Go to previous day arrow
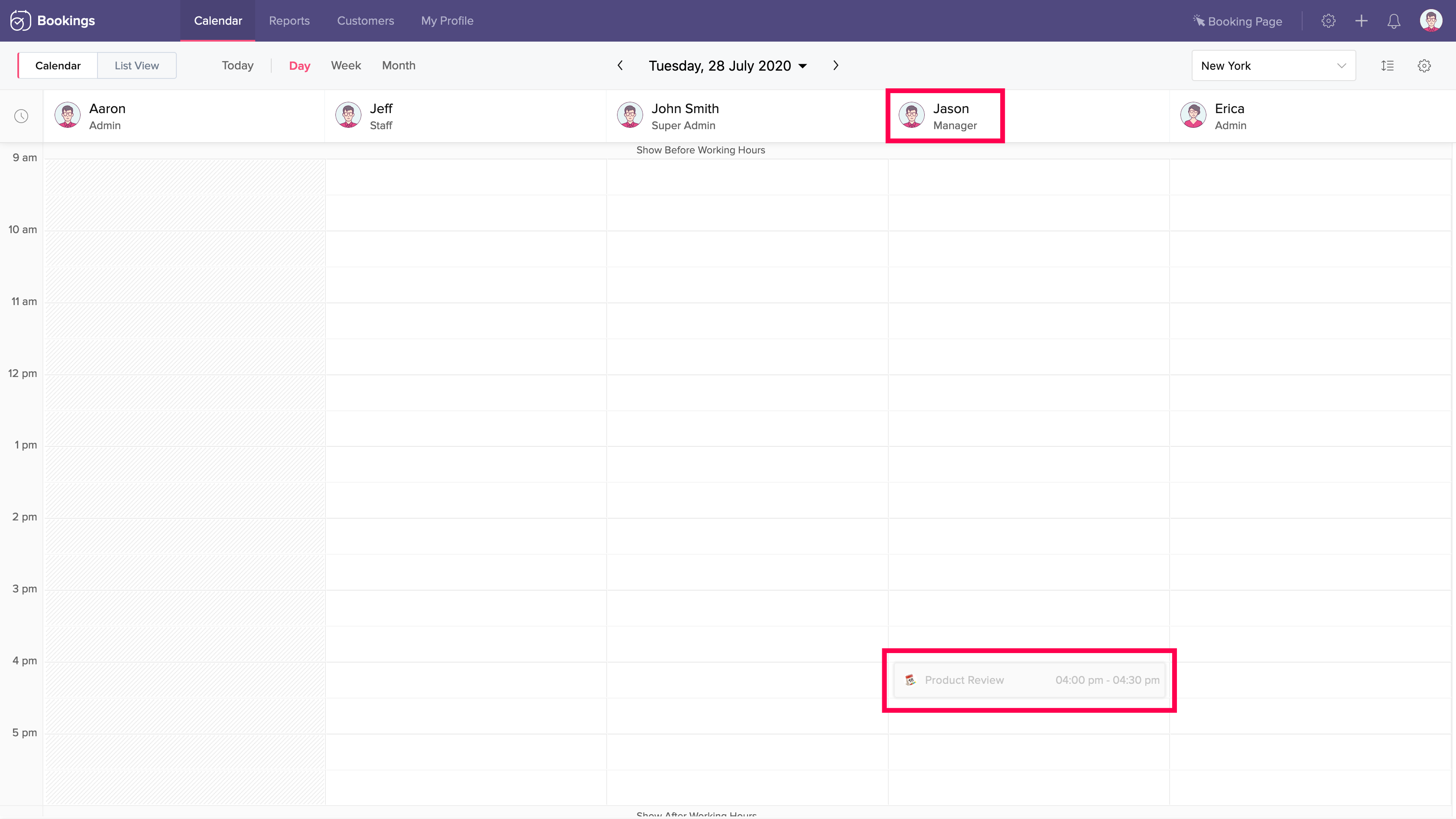Screen dimensions: 1456x819 tap(620, 65)
